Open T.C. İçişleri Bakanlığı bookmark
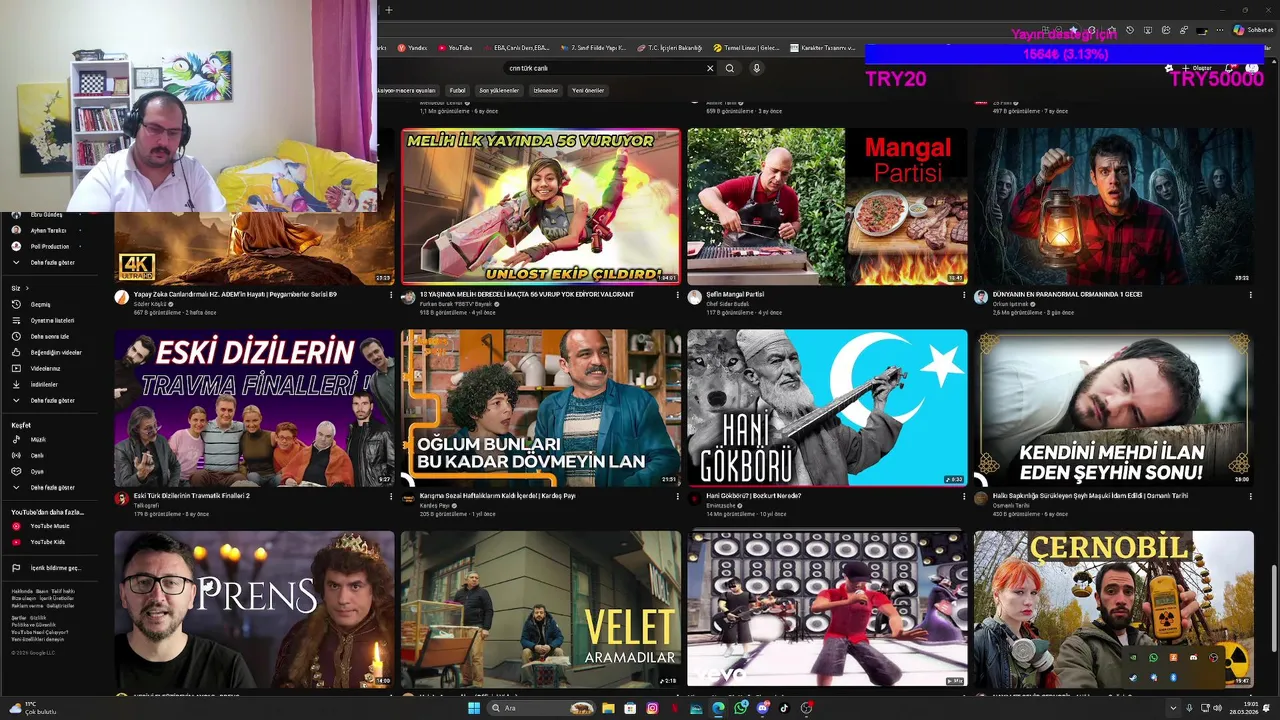The width and height of the screenshot is (1280, 720). click(x=670, y=47)
